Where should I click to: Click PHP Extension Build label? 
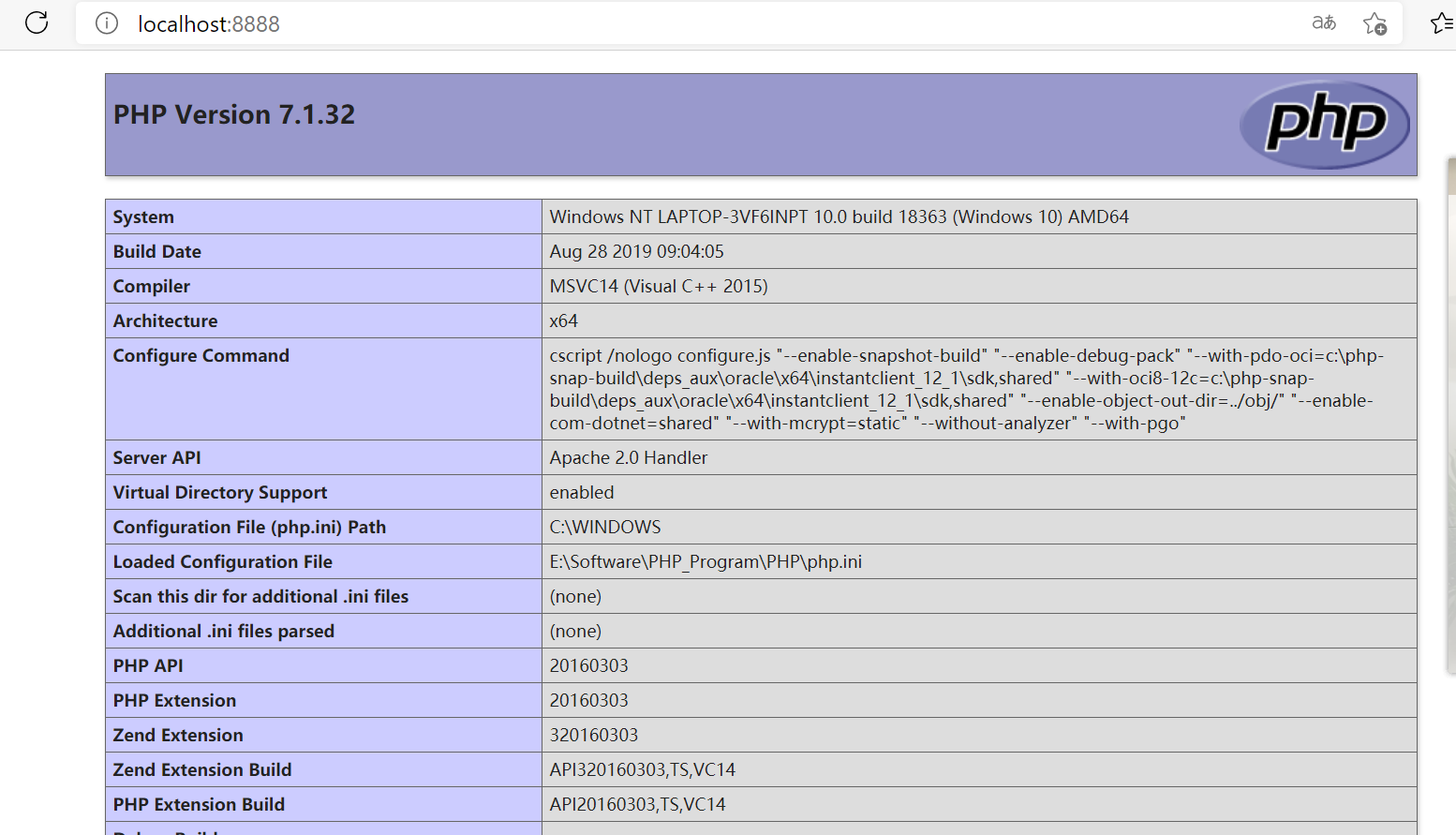[x=199, y=804]
